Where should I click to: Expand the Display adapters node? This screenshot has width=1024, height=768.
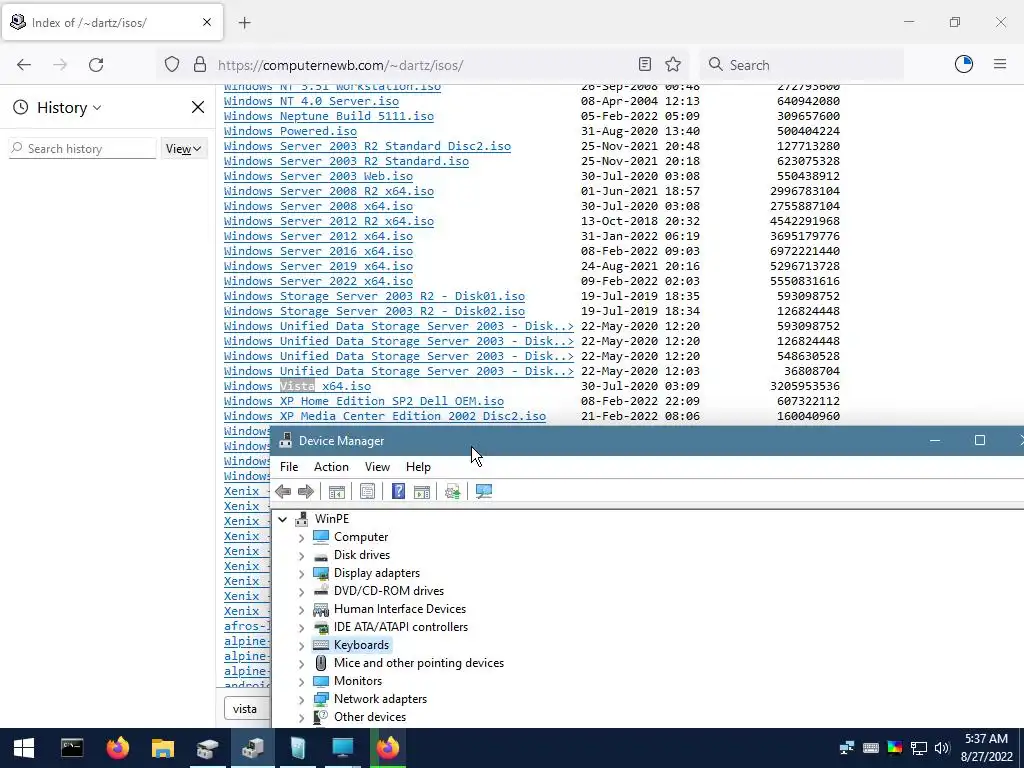coord(301,573)
